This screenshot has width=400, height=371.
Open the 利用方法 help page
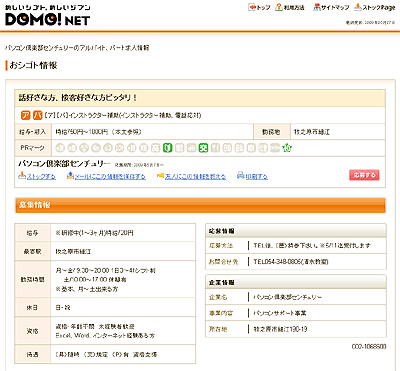290,7
